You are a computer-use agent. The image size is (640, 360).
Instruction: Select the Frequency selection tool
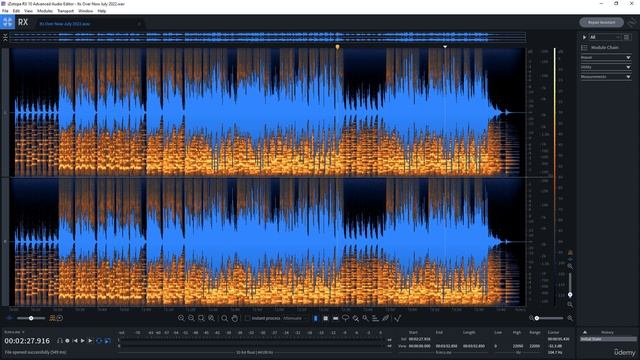click(x=336, y=318)
